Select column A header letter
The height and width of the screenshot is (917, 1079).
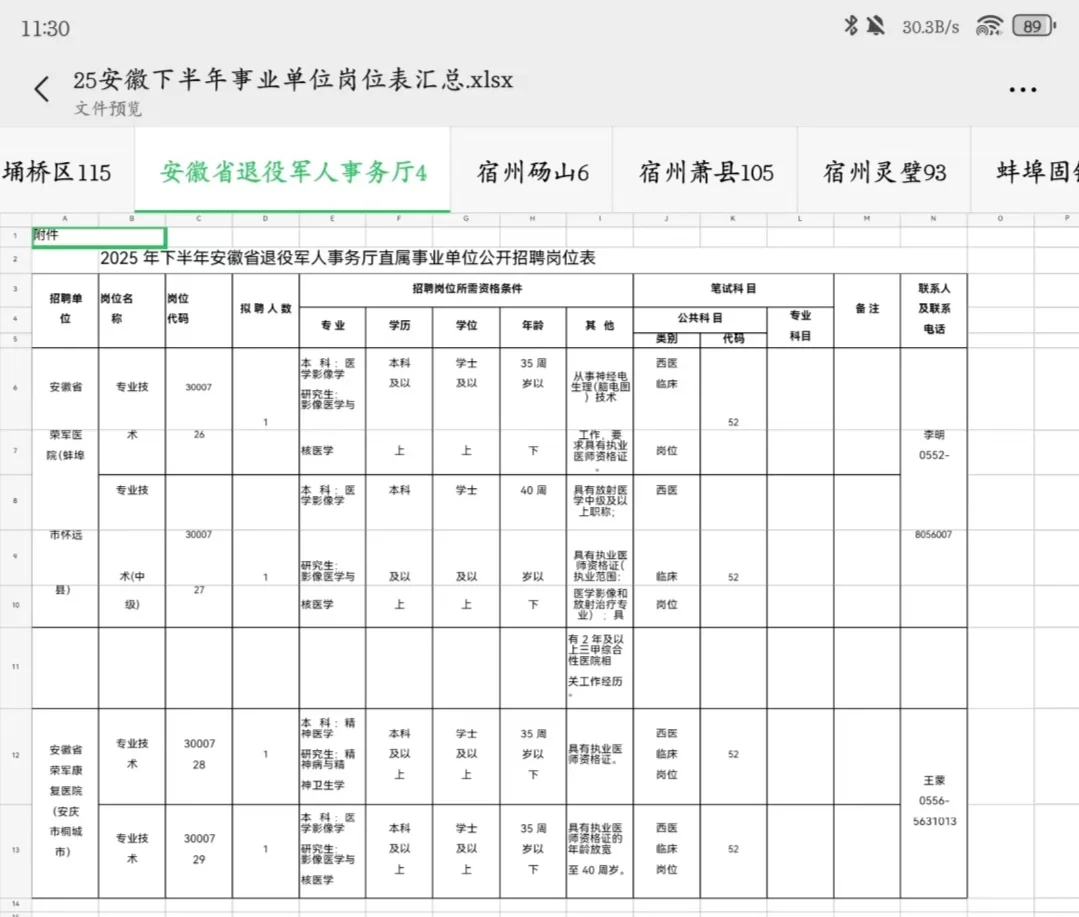click(65, 219)
